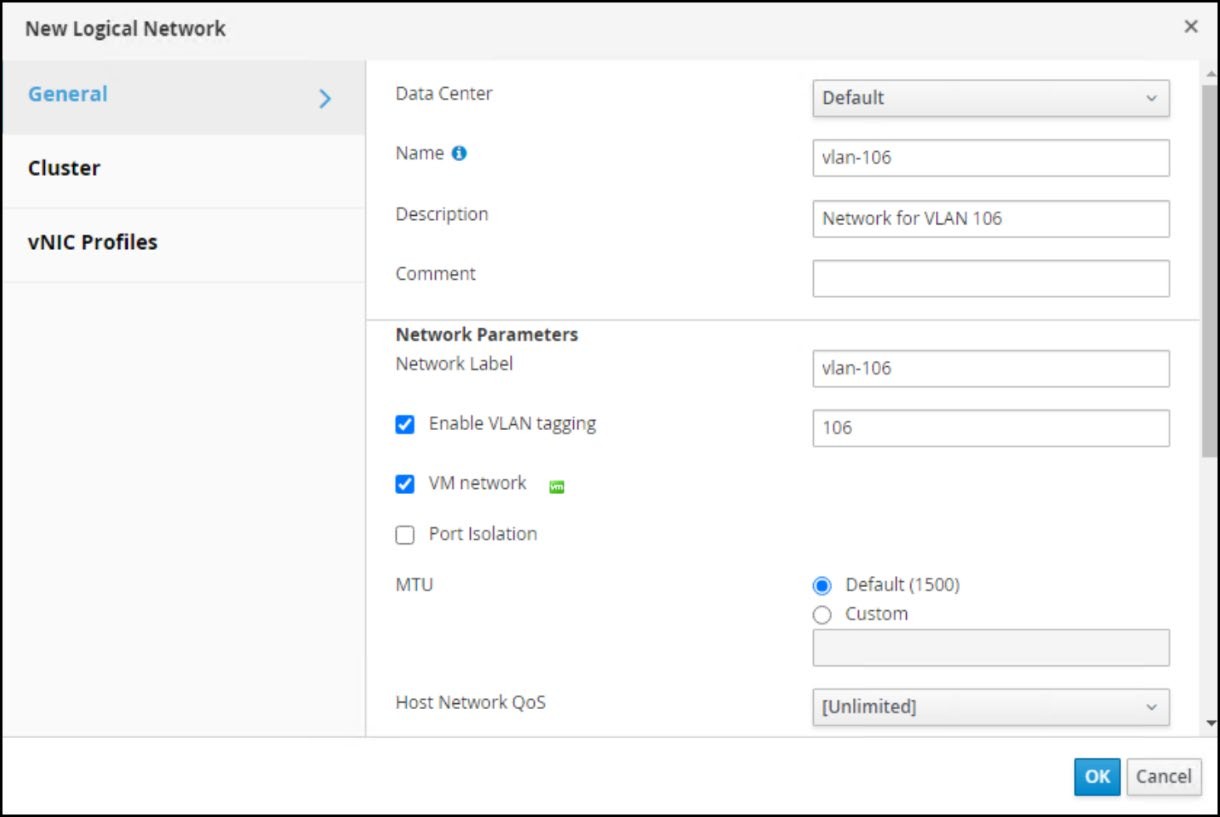The height and width of the screenshot is (817, 1220).
Task: Click the VLAN ID field showing 106
Action: click(990, 428)
